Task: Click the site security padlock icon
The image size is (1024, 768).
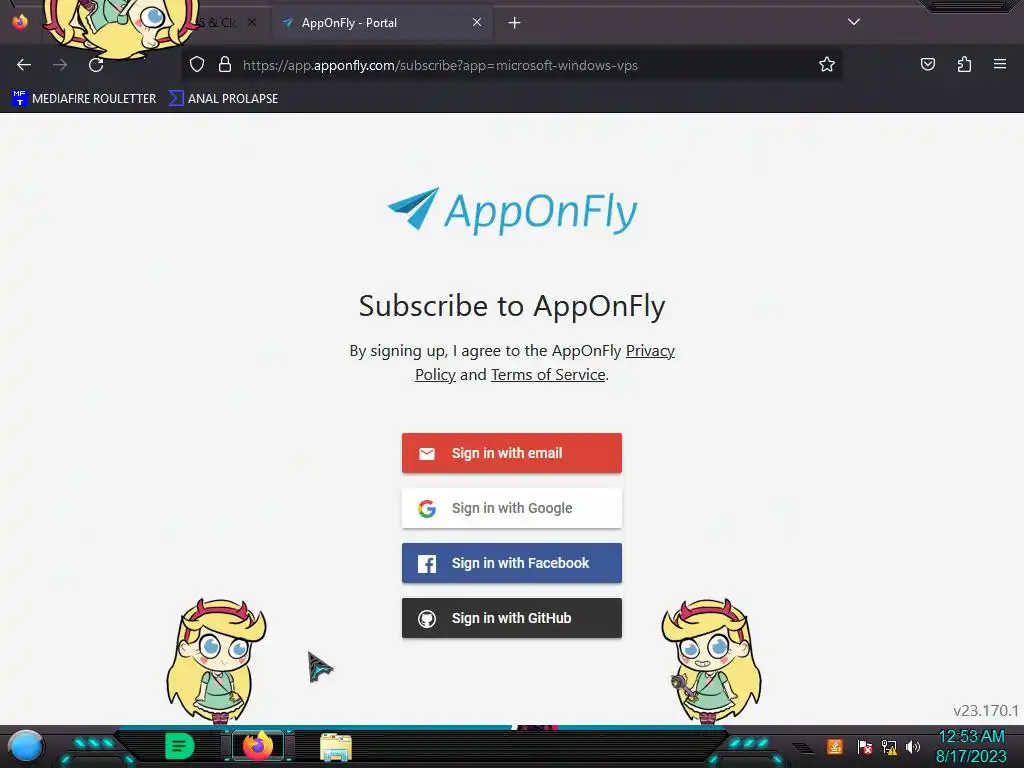Action: pos(225,65)
